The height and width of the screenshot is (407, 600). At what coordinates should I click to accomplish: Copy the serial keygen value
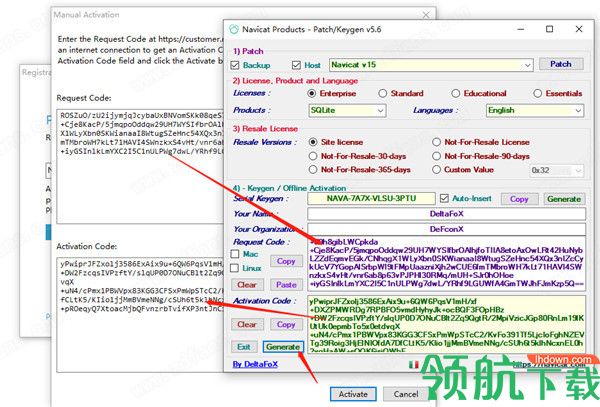point(519,199)
